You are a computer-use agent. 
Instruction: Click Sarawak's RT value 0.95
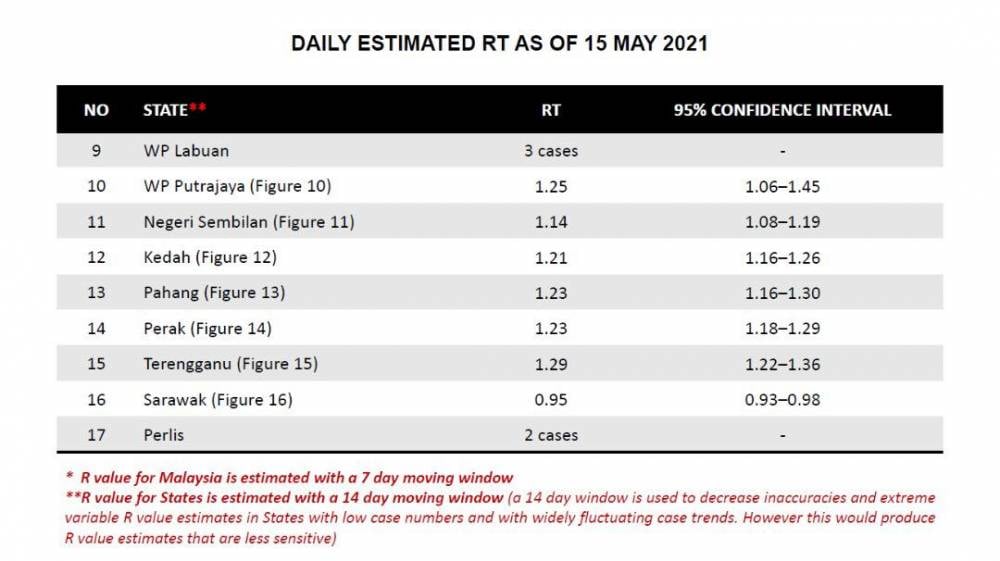[x=551, y=400]
